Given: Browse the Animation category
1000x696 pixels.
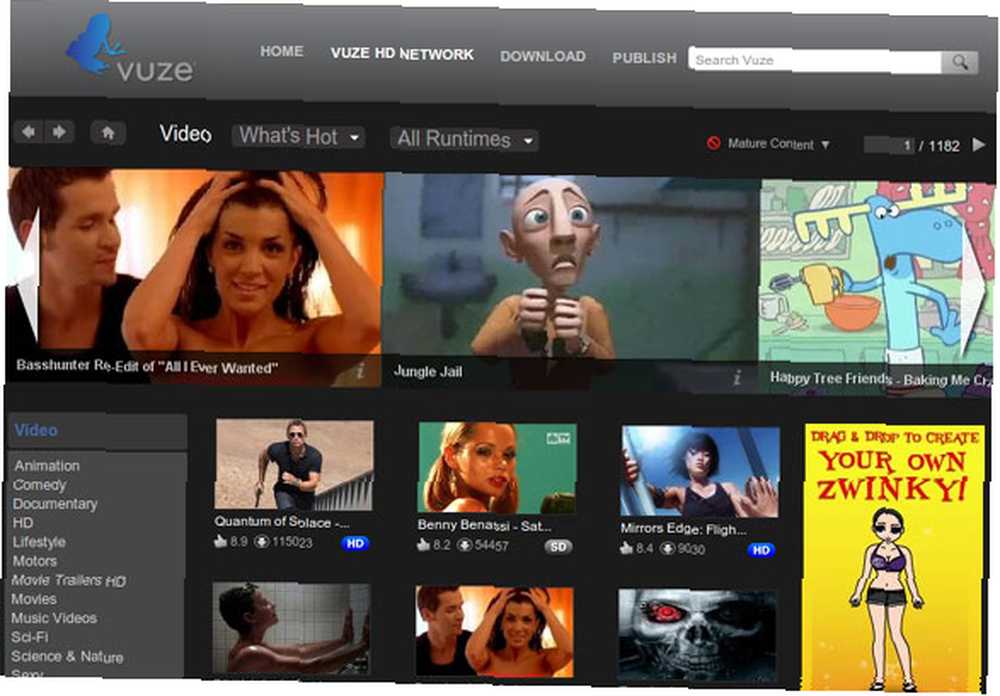Looking at the screenshot, I should click(47, 466).
